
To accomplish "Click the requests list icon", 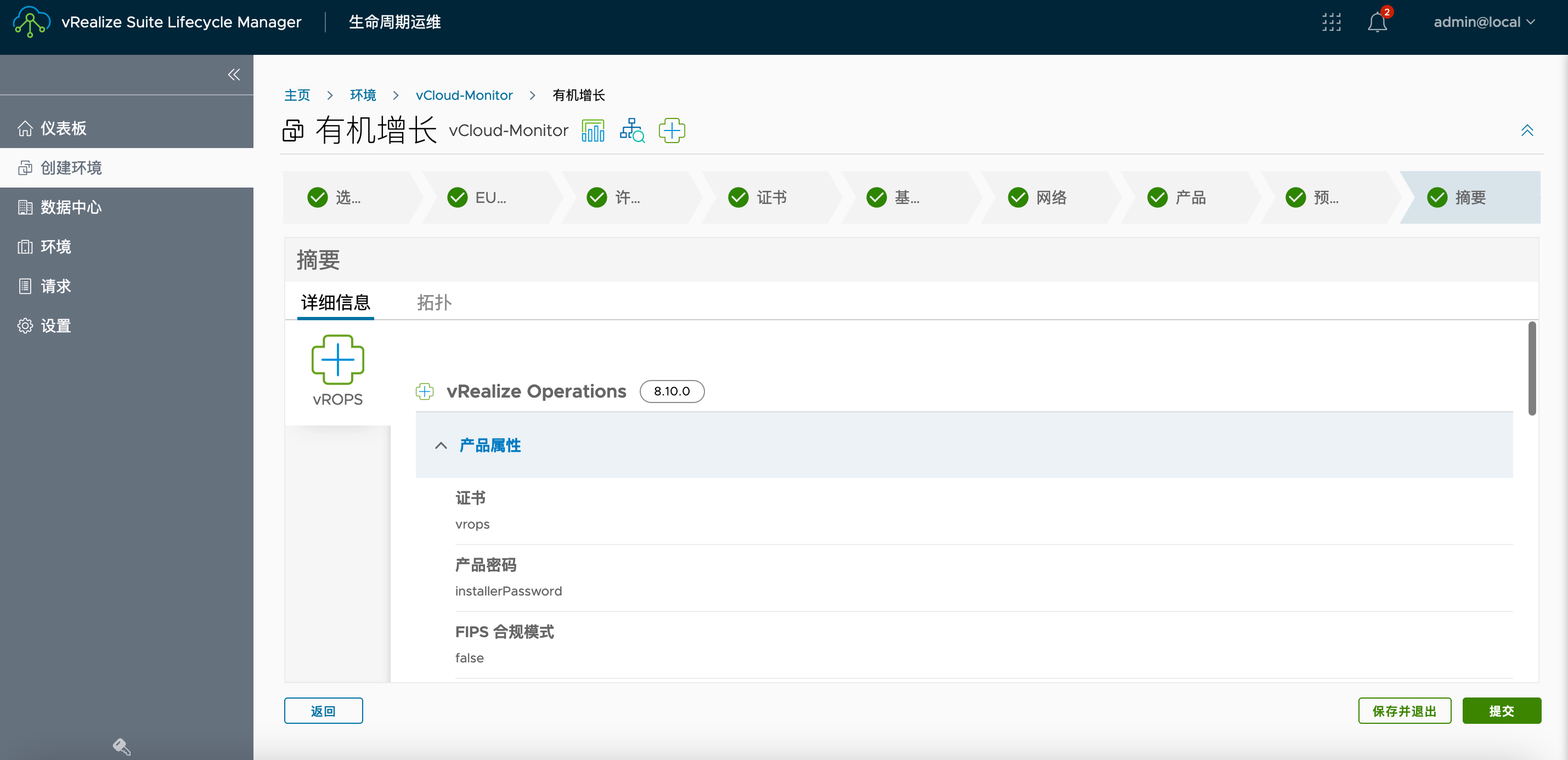I will pyautogui.click(x=25, y=286).
